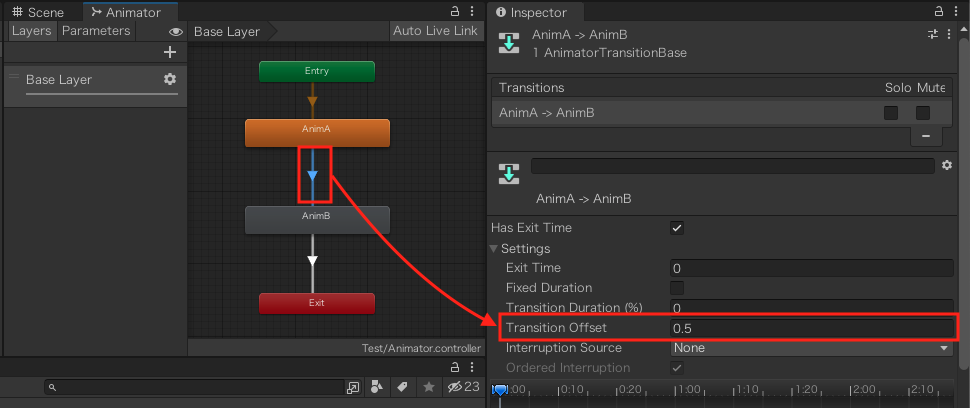Enable Mute for AnimA -> AnimB transition
This screenshot has width=970, height=408.
923,113
